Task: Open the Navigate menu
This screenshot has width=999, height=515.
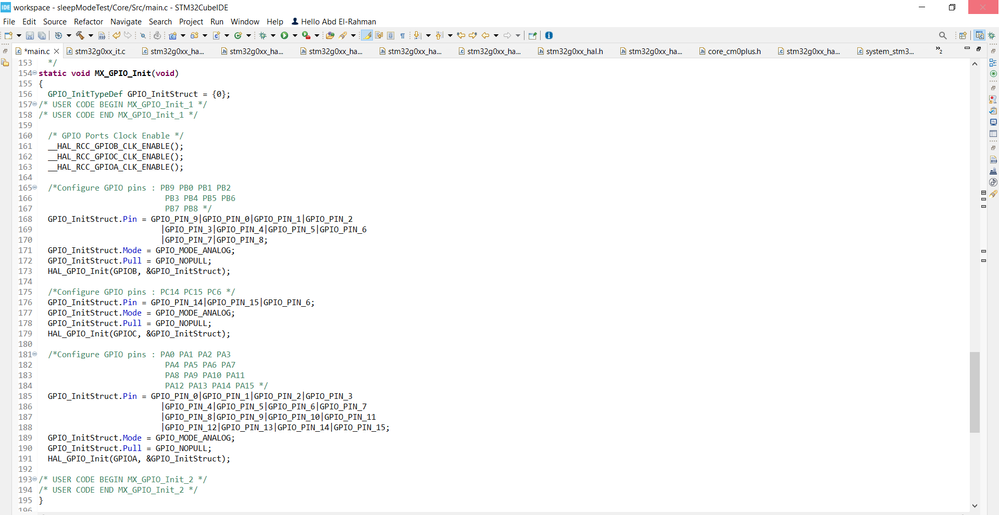Action: click(126, 22)
